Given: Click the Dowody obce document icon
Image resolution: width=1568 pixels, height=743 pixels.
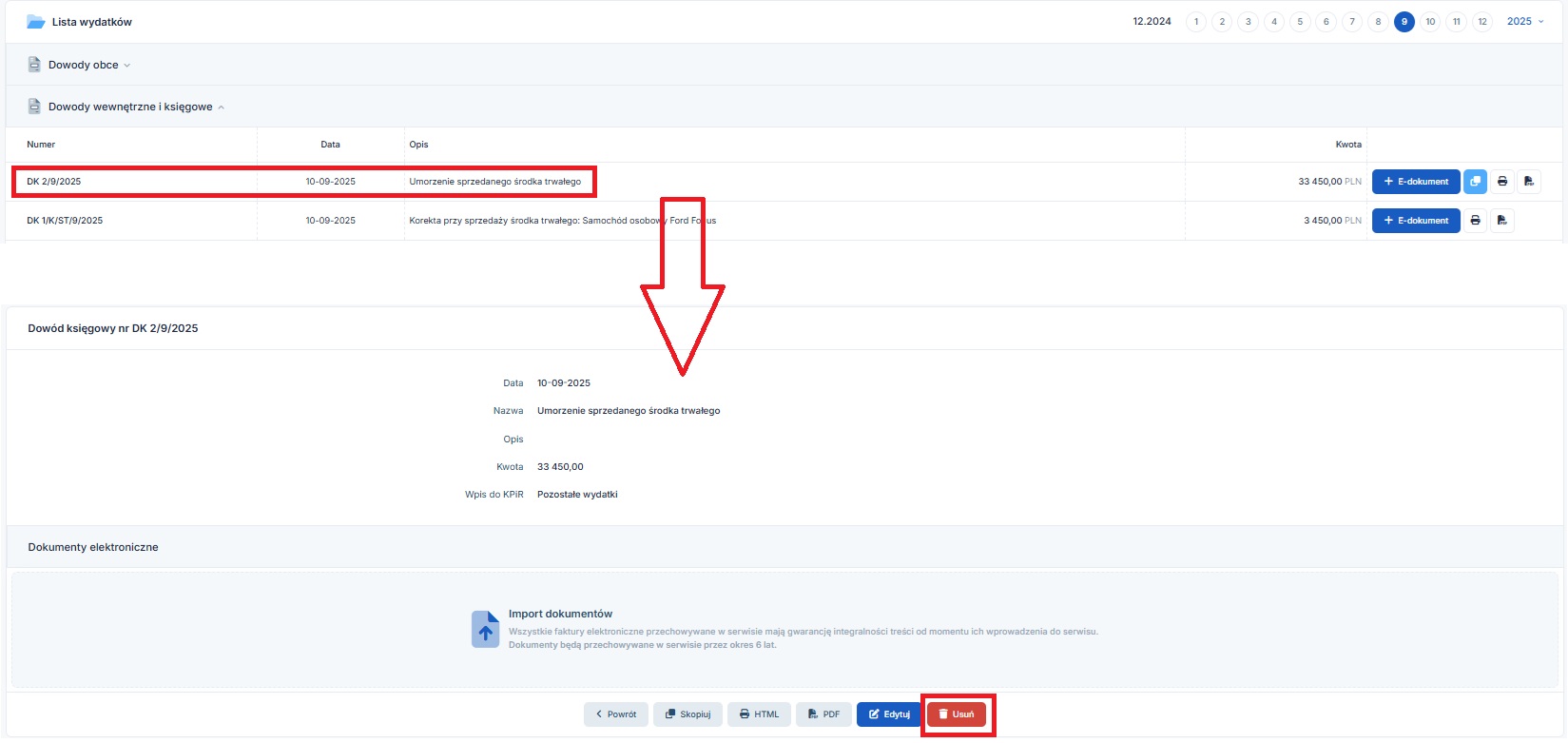Looking at the screenshot, I should [34, 65].
